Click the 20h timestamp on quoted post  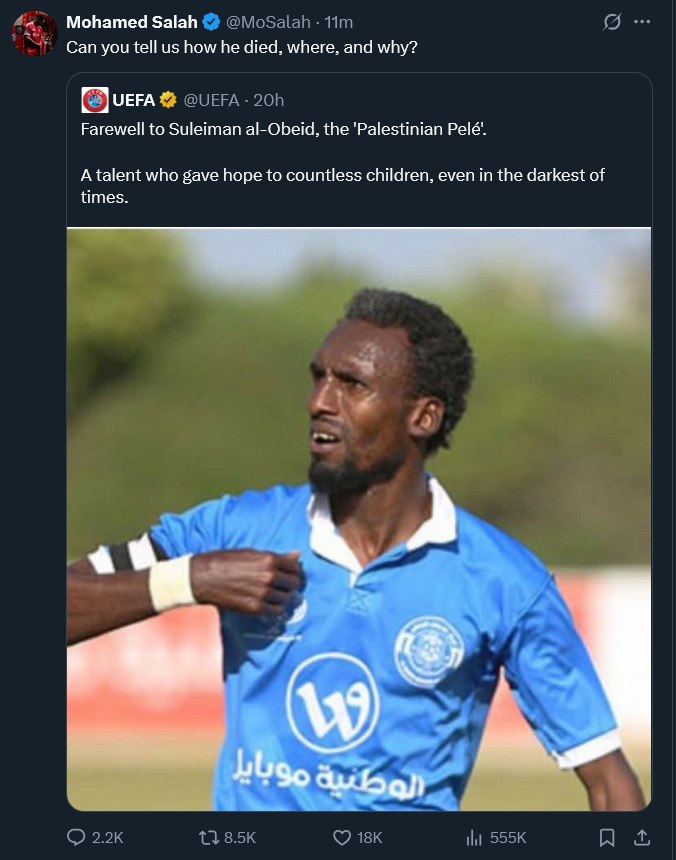pos(268,100)
